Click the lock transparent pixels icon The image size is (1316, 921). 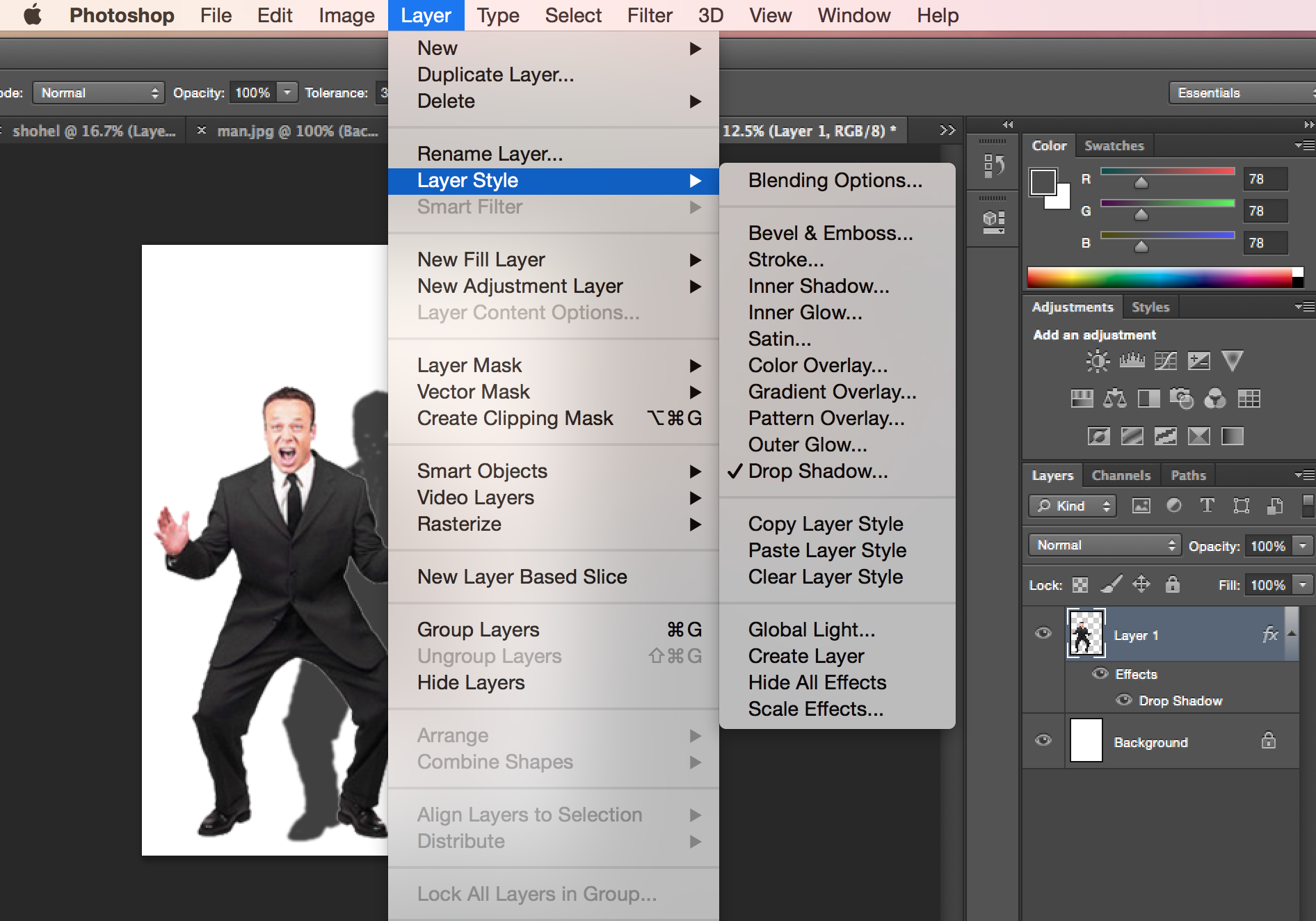pyautogui.click(x=1080, y=585)
